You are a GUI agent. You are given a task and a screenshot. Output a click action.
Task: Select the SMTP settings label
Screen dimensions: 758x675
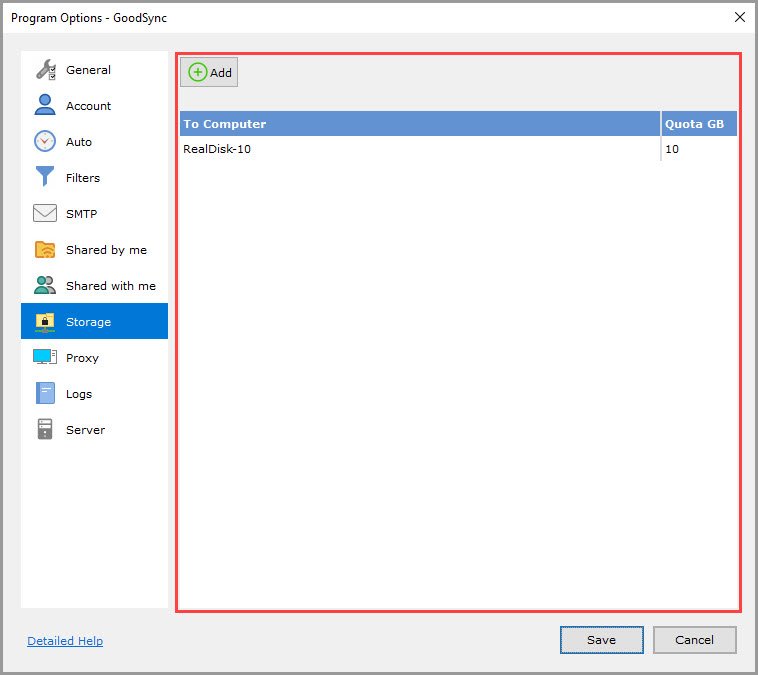81,214
